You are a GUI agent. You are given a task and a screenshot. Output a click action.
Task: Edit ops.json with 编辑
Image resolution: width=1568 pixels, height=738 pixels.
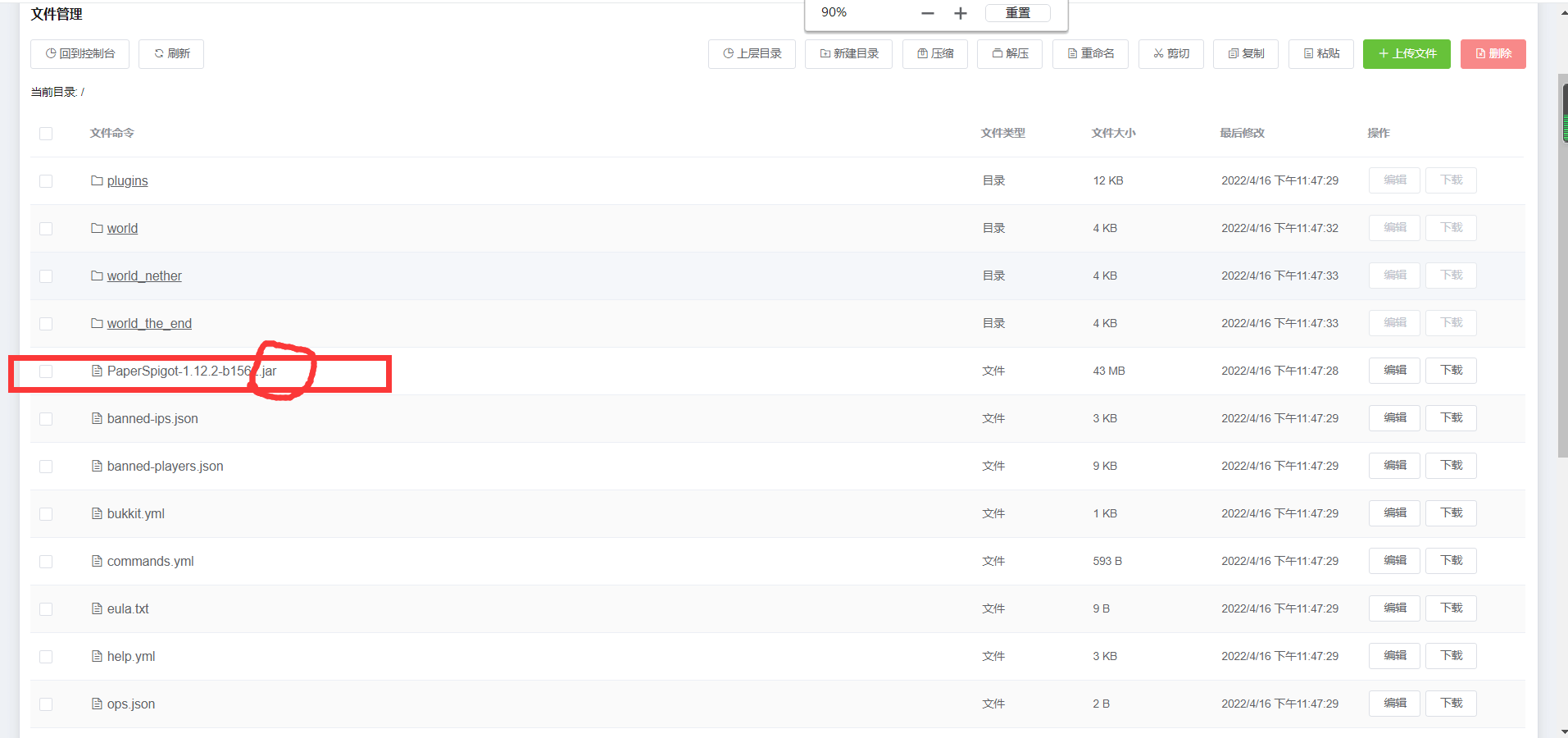pos(1394,704)
